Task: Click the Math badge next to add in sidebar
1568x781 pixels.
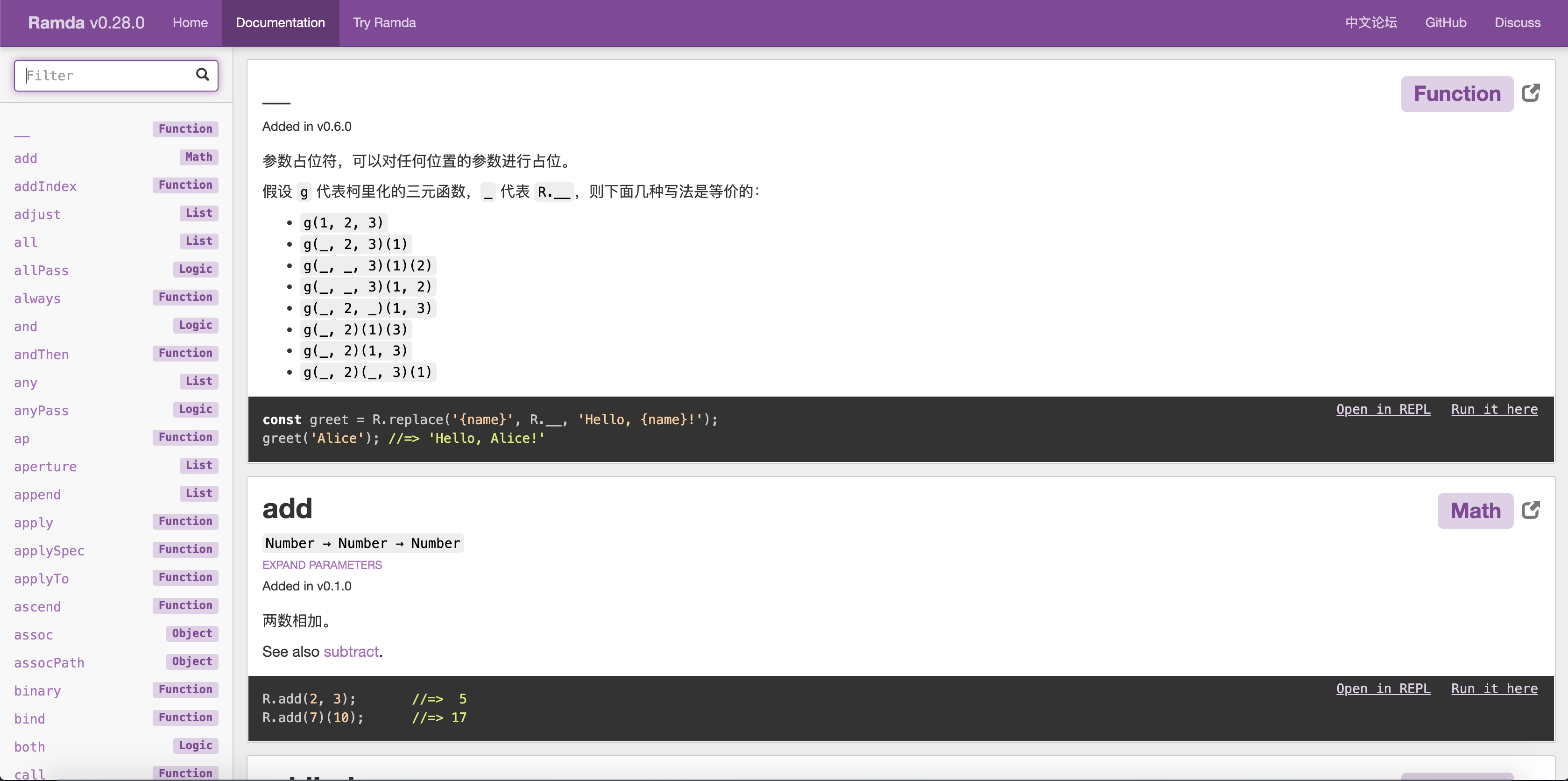Action: (198, 156)
